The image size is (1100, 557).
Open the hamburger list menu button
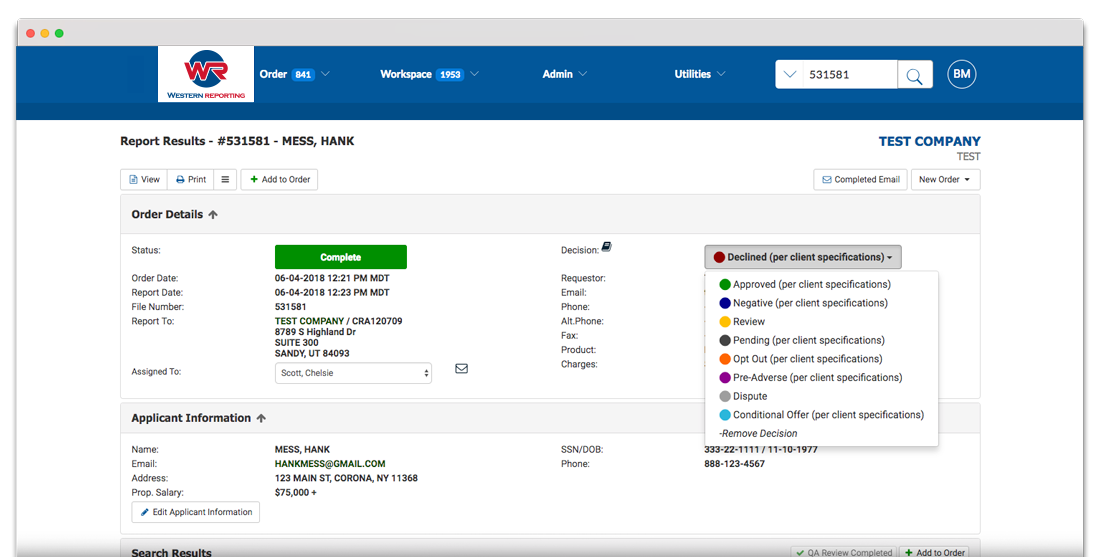point(225,180)
